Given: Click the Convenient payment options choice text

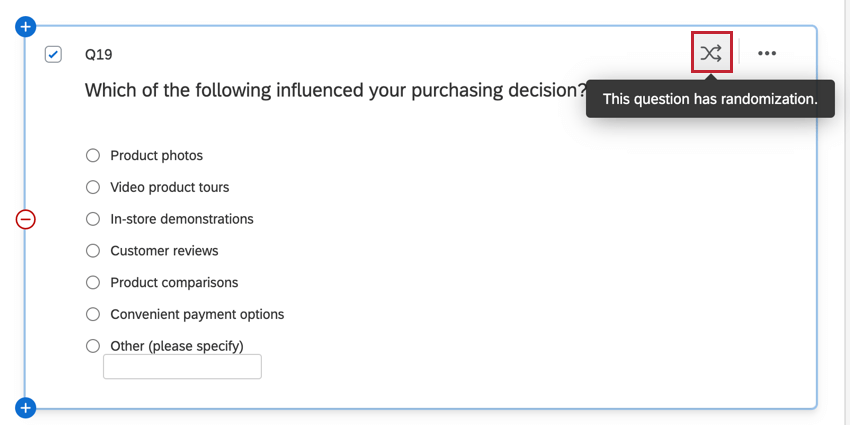Looking at the screenshot, I should (x=197, y=314).
